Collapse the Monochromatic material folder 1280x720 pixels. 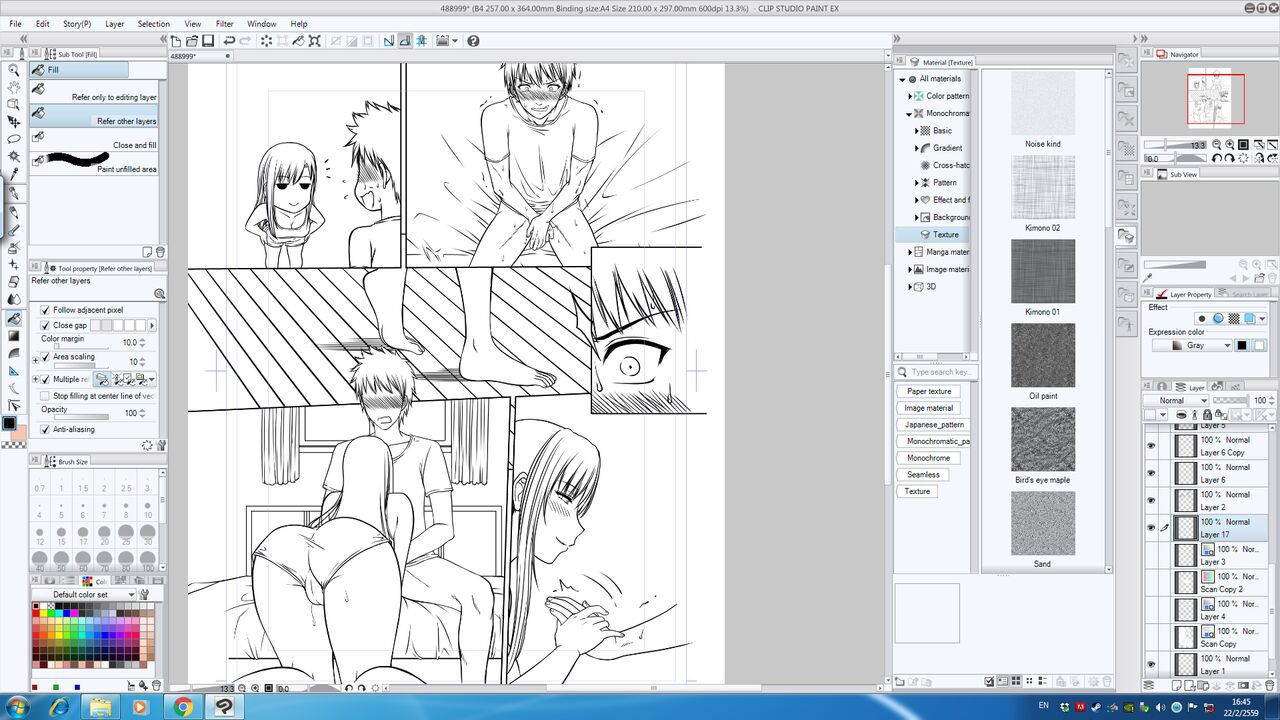910,113
